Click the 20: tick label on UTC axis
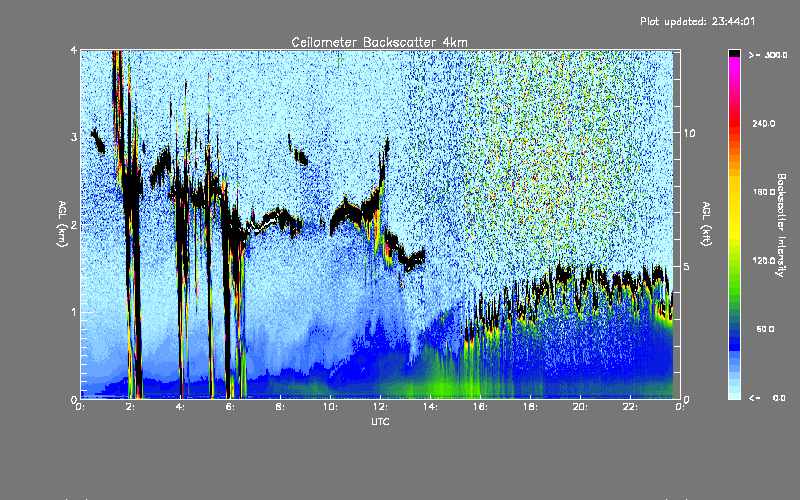Image resolution: width=800 pixels, height=500 pixels. click(x=580, y=407)
